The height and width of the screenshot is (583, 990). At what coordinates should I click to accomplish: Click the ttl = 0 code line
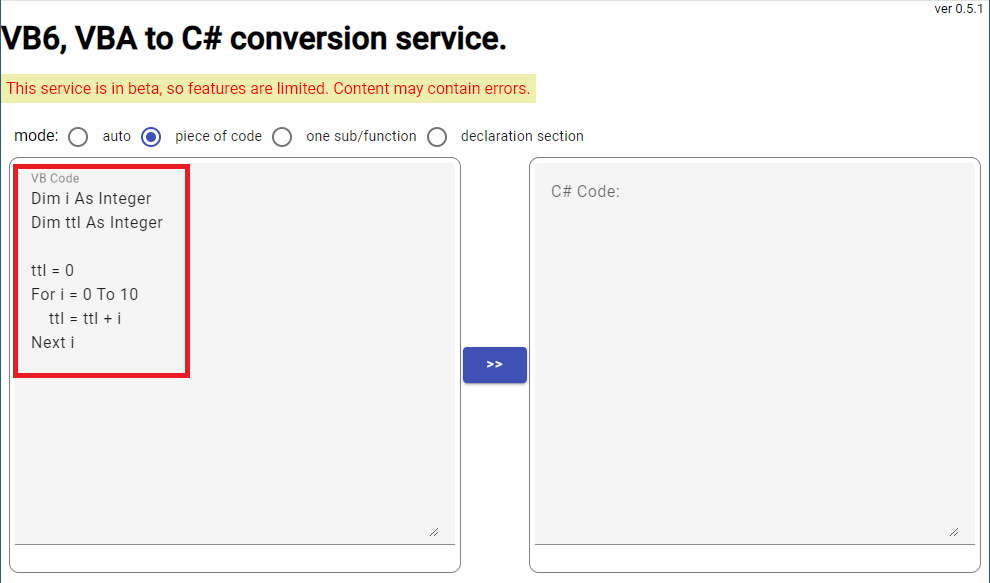[52, 270]
